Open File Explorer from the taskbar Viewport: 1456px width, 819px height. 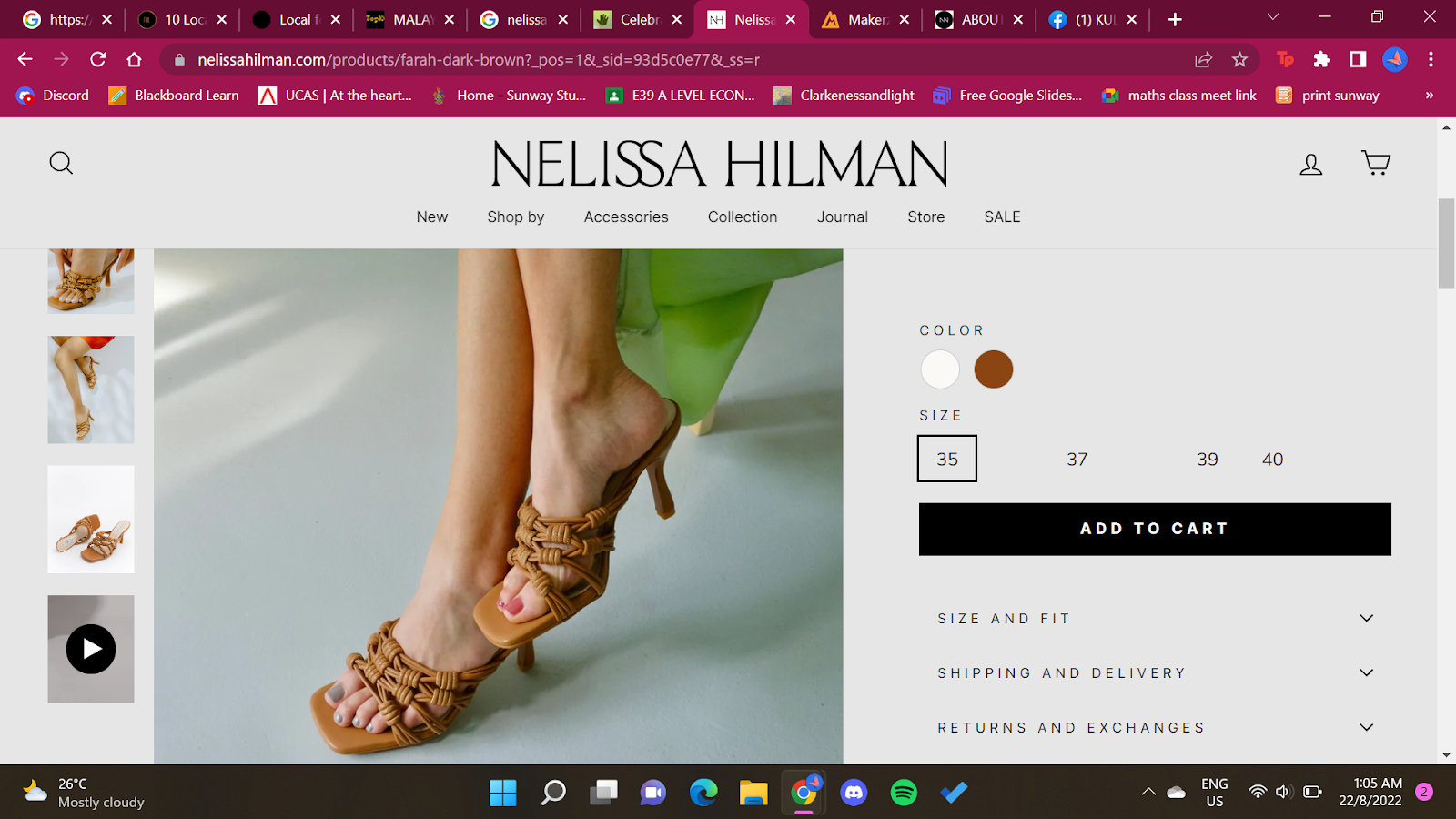(753, 793)
